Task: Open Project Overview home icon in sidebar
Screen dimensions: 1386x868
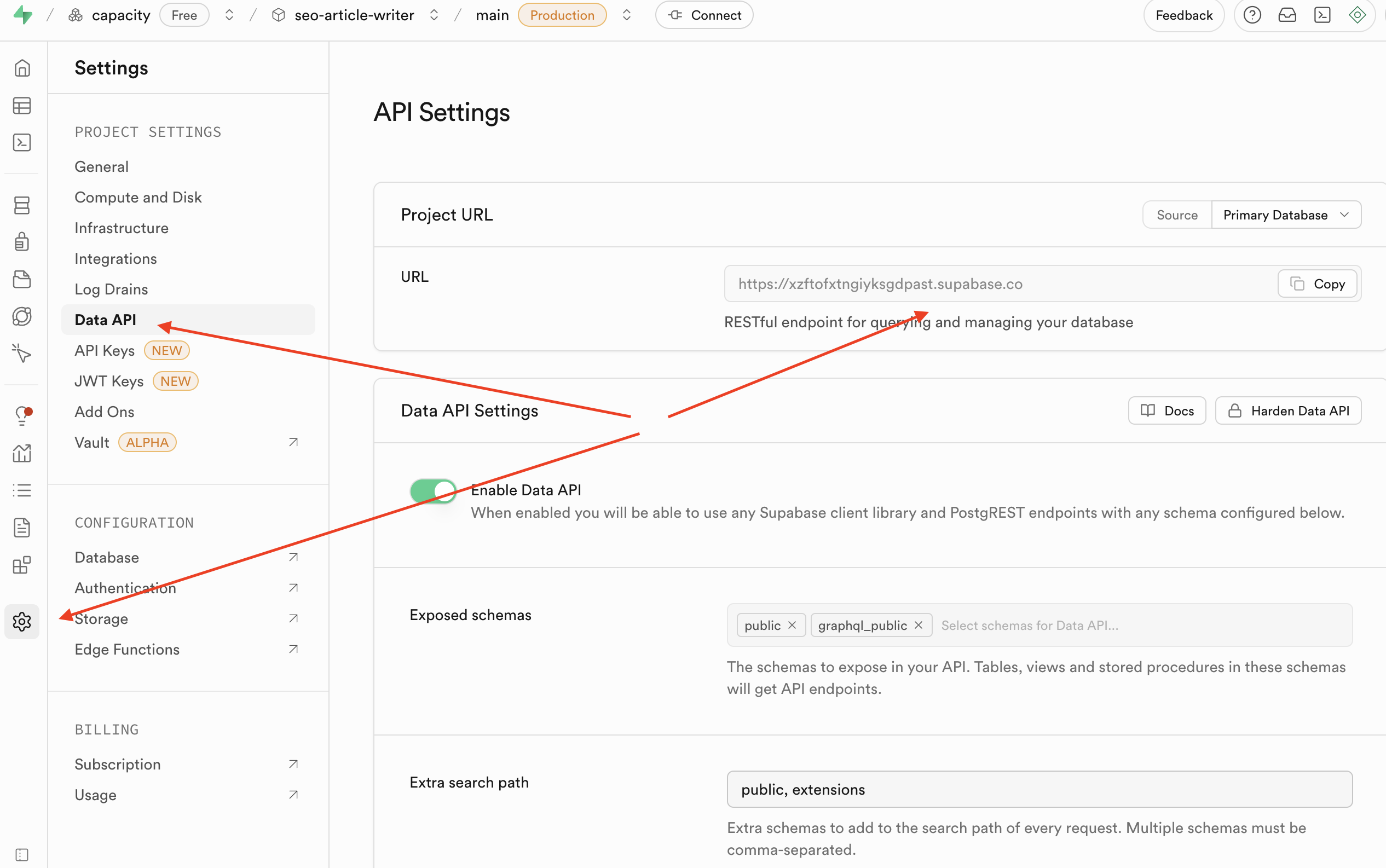Action: tap(22, 68)
